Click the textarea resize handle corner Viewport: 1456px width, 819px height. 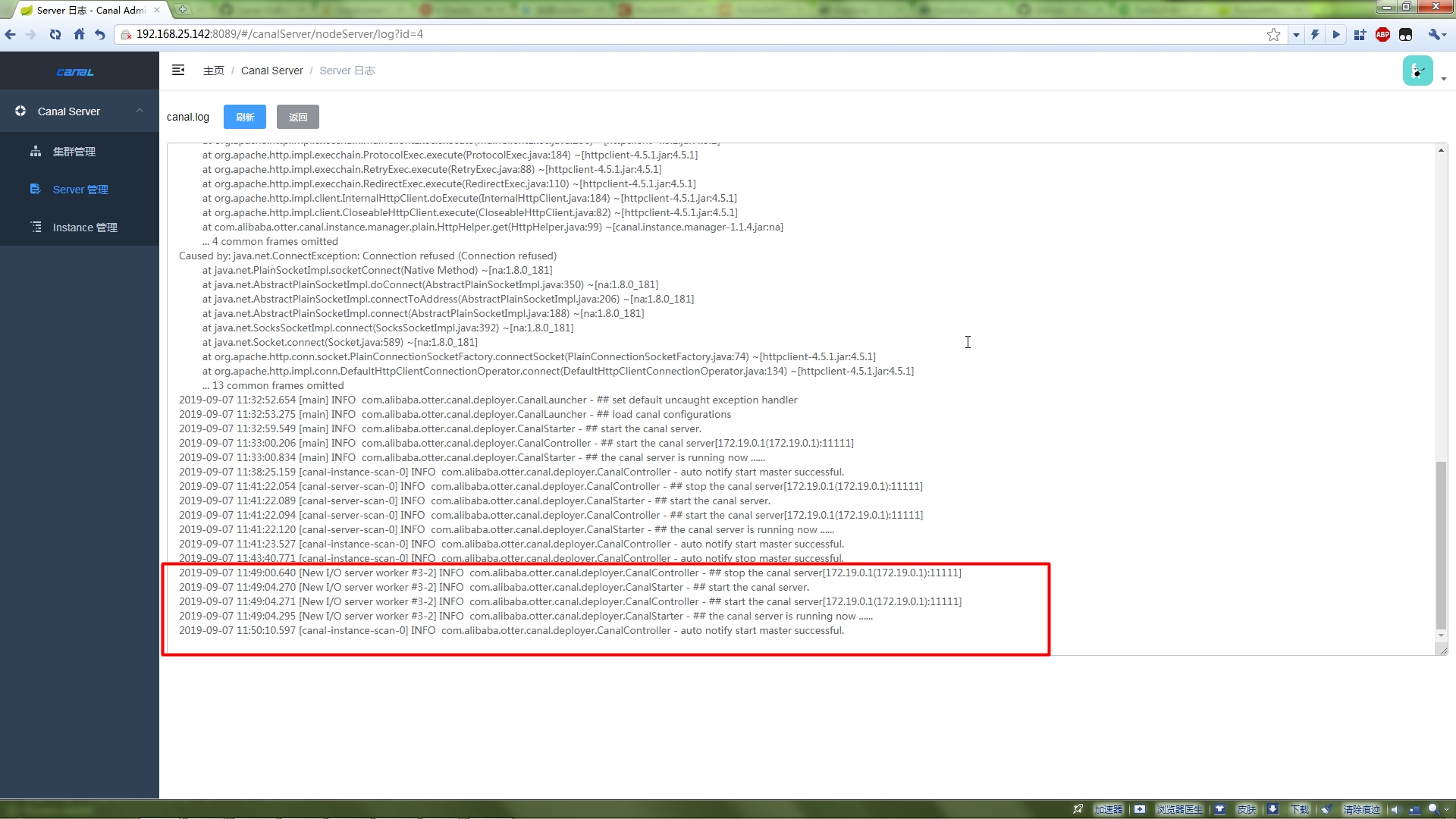click(1442, 650)
